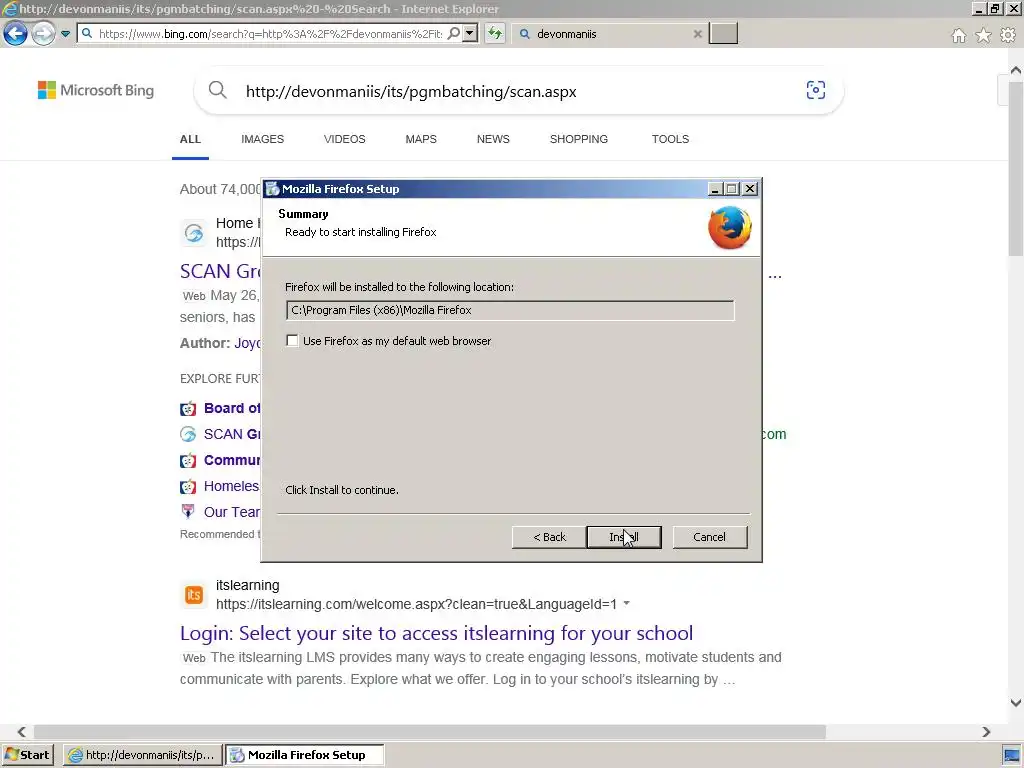Screen dimensions: 1024x768
Task: Cancel the Mozilla Firefox Setup
Action: click(x=709, y=537)
